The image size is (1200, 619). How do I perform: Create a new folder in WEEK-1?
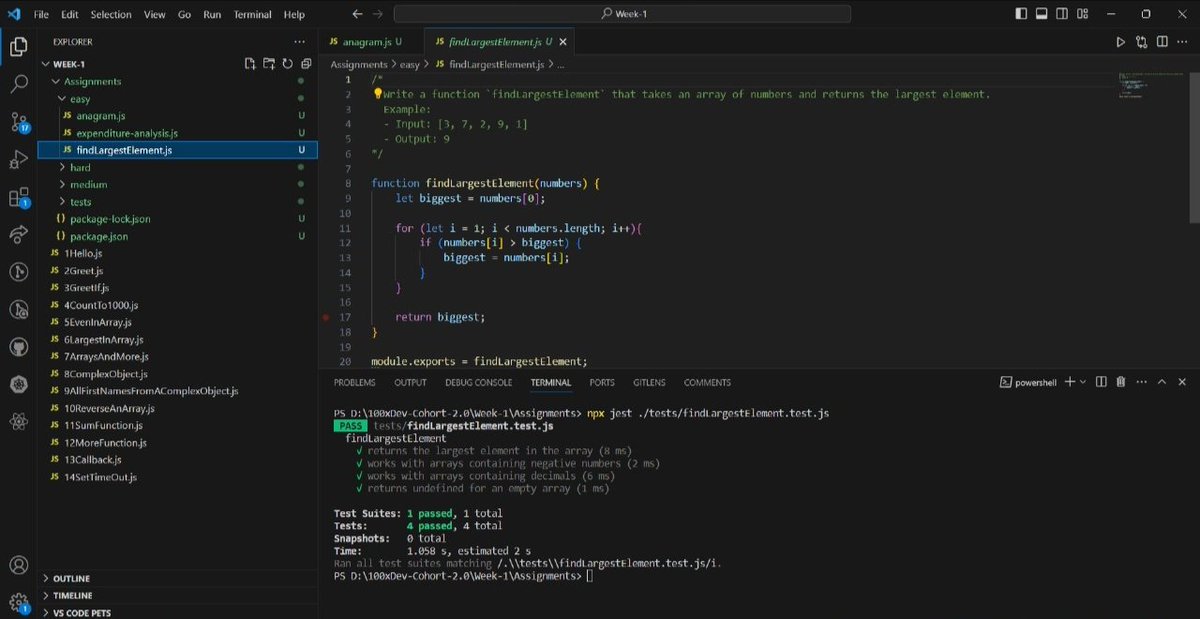(268, 64)
